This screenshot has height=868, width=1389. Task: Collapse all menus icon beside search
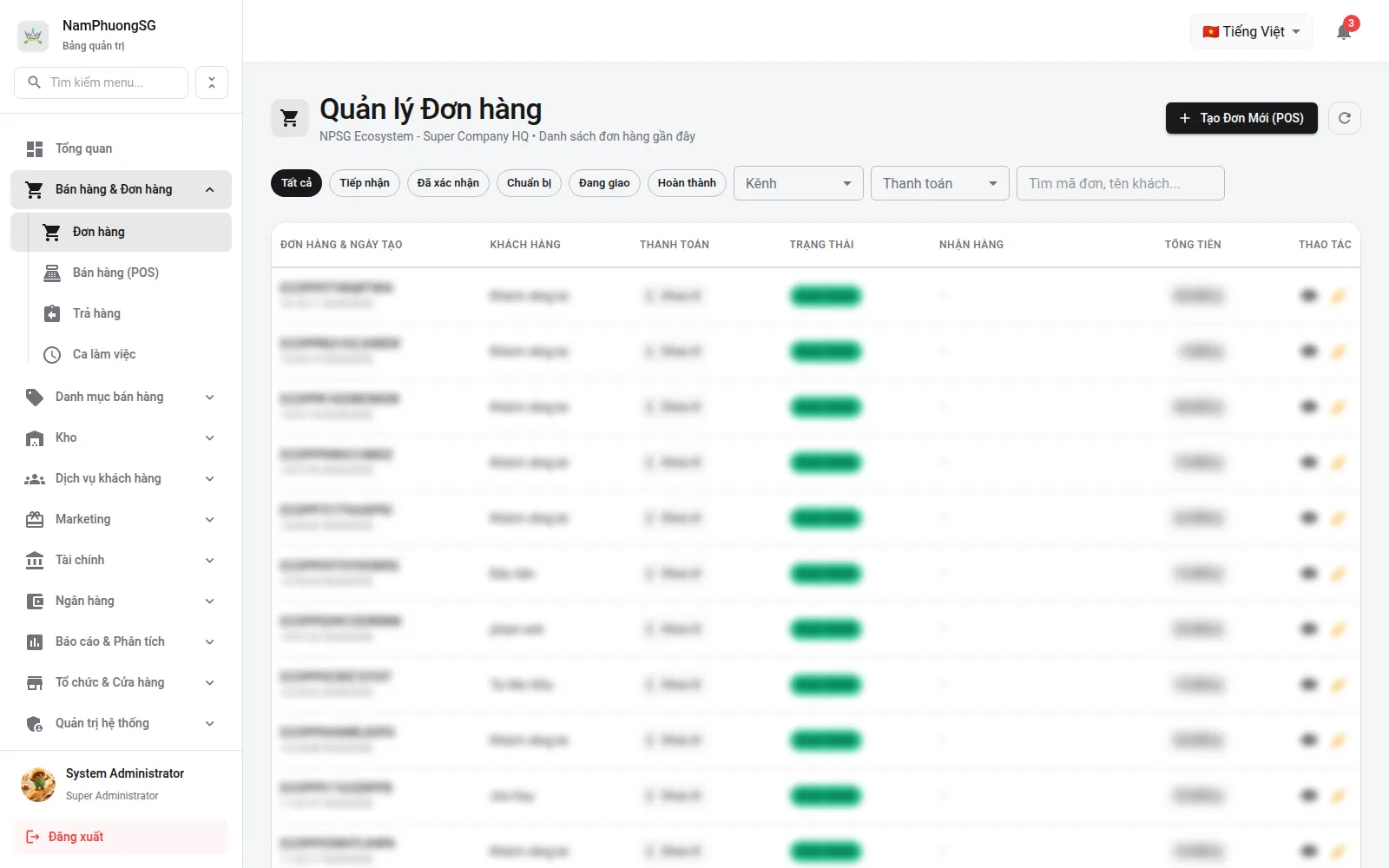(x=212, y=82)
